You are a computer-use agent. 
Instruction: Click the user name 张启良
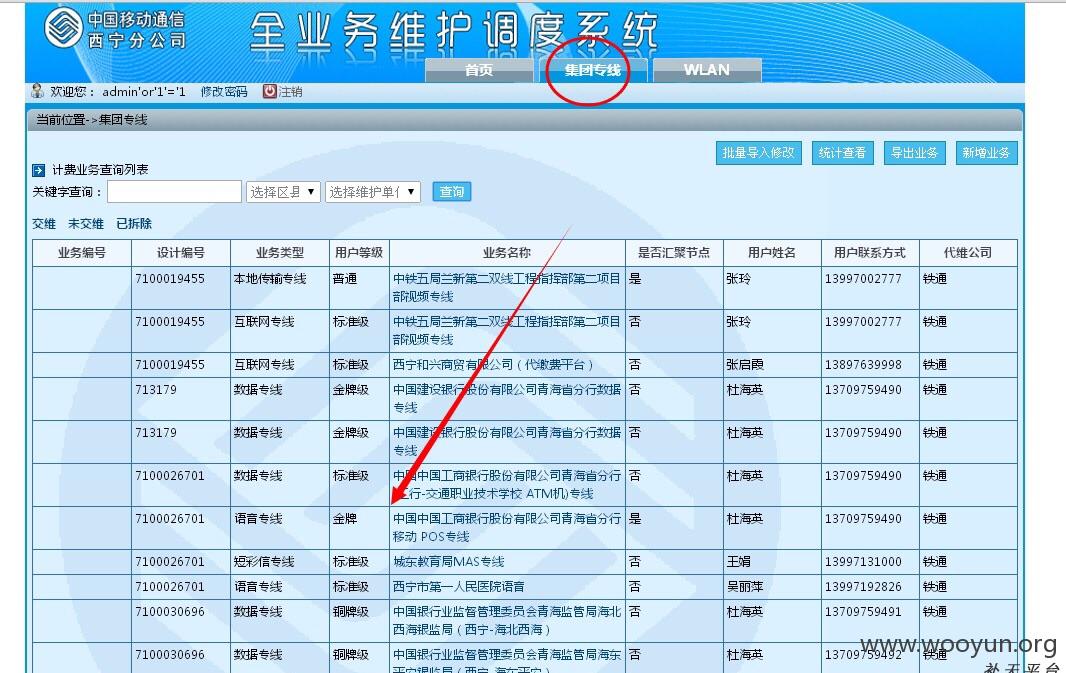point(745,365)
